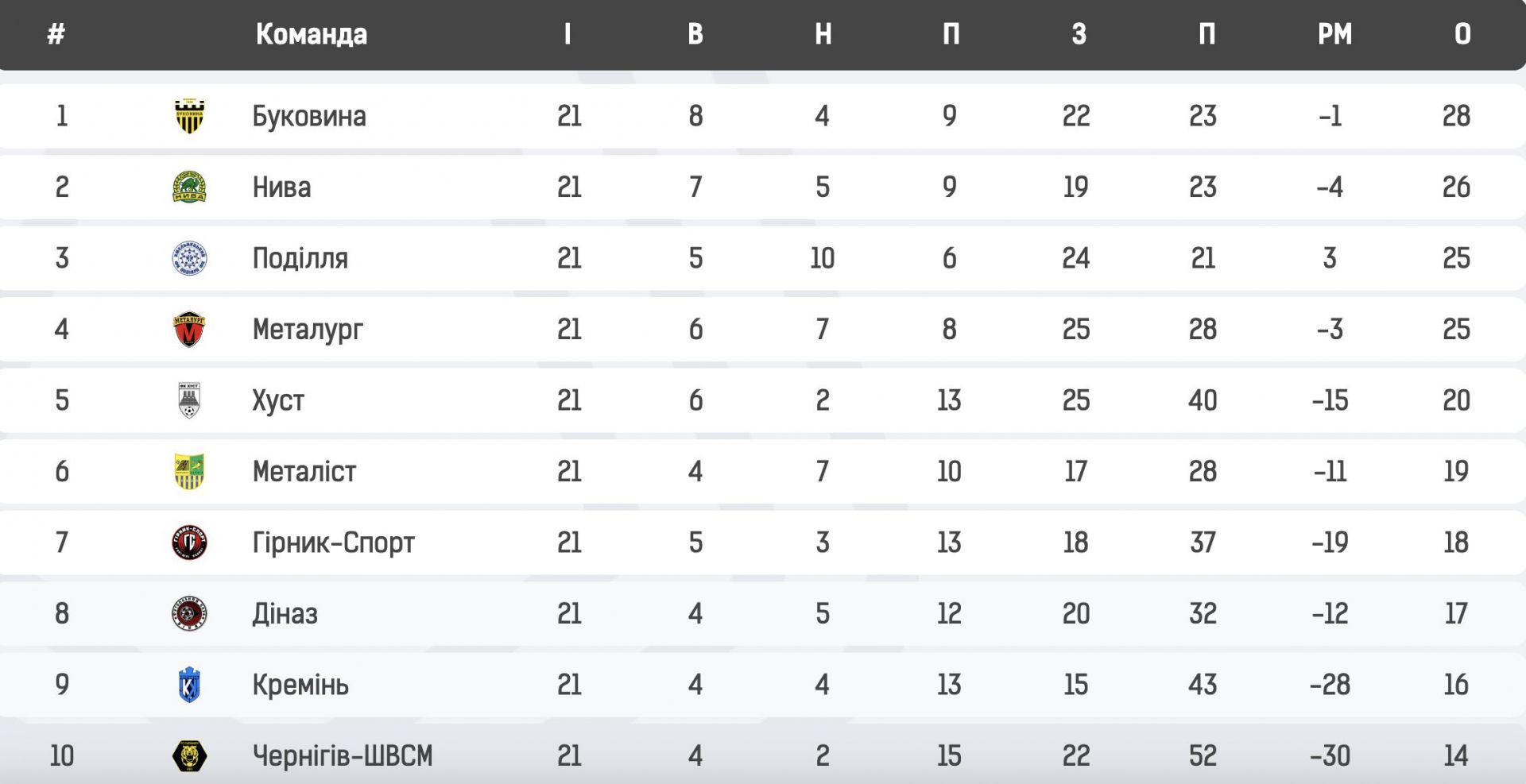Image resolution: width=1526 pixels, height=784 pixels.
Task: Click the Поділля team emblem
Action: coord(189,258)
